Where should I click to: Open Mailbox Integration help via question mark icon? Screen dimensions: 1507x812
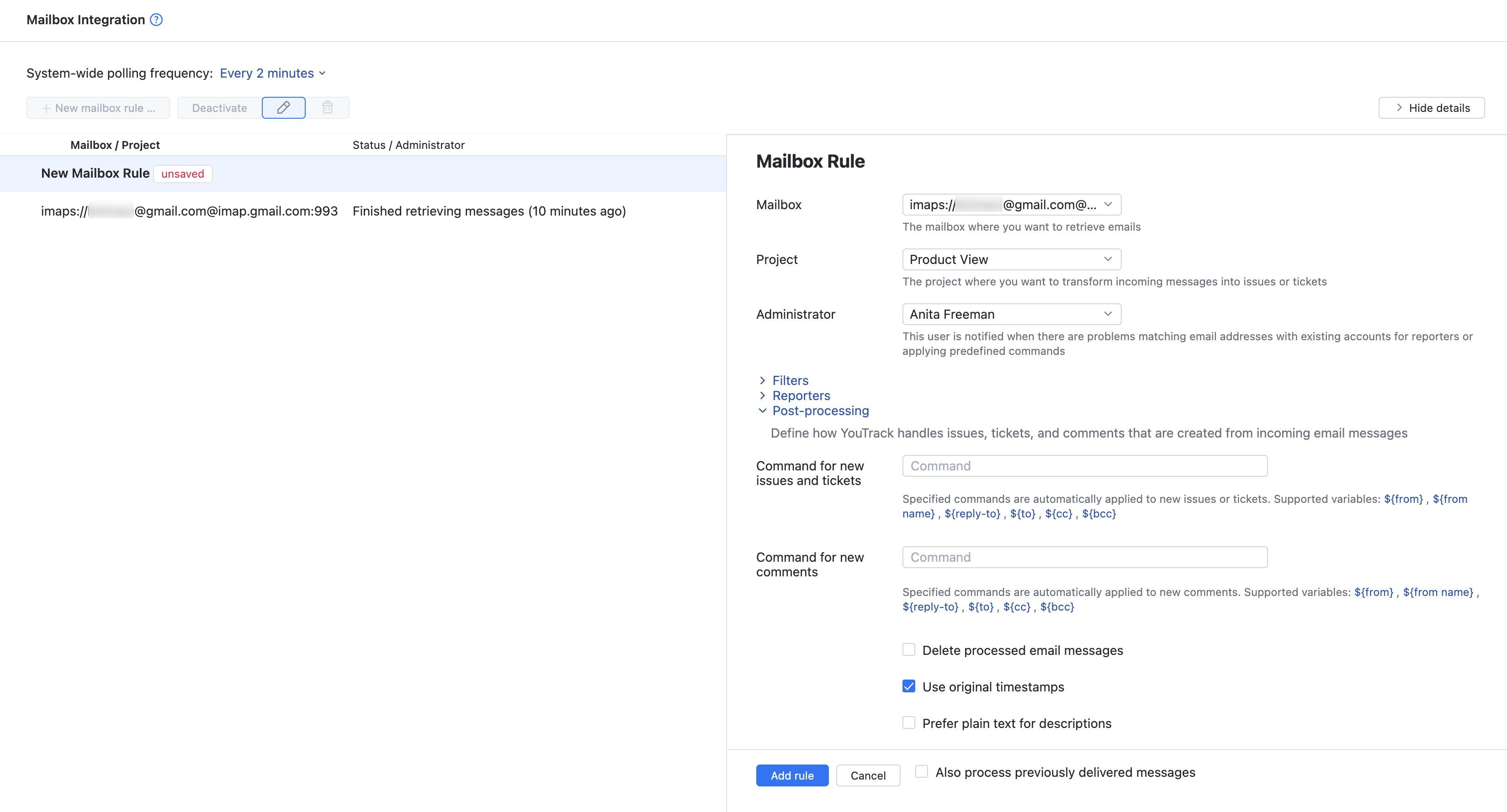[156, 19]
